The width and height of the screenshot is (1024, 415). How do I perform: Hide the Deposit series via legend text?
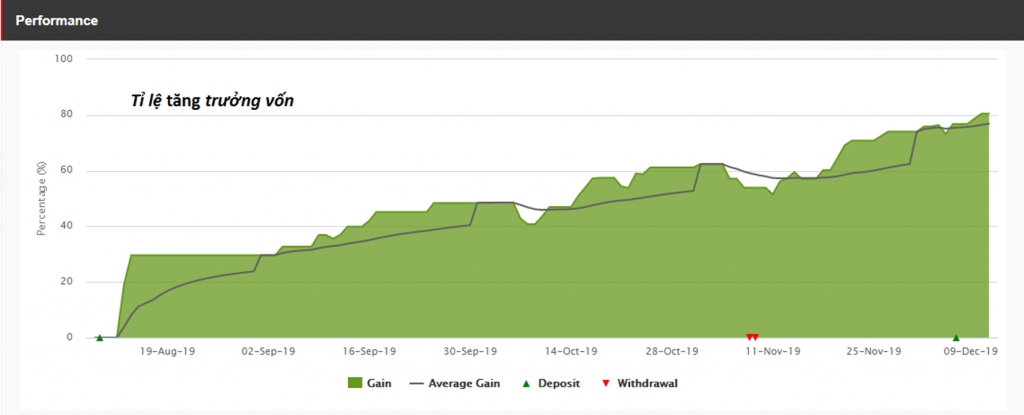(558, 383)
